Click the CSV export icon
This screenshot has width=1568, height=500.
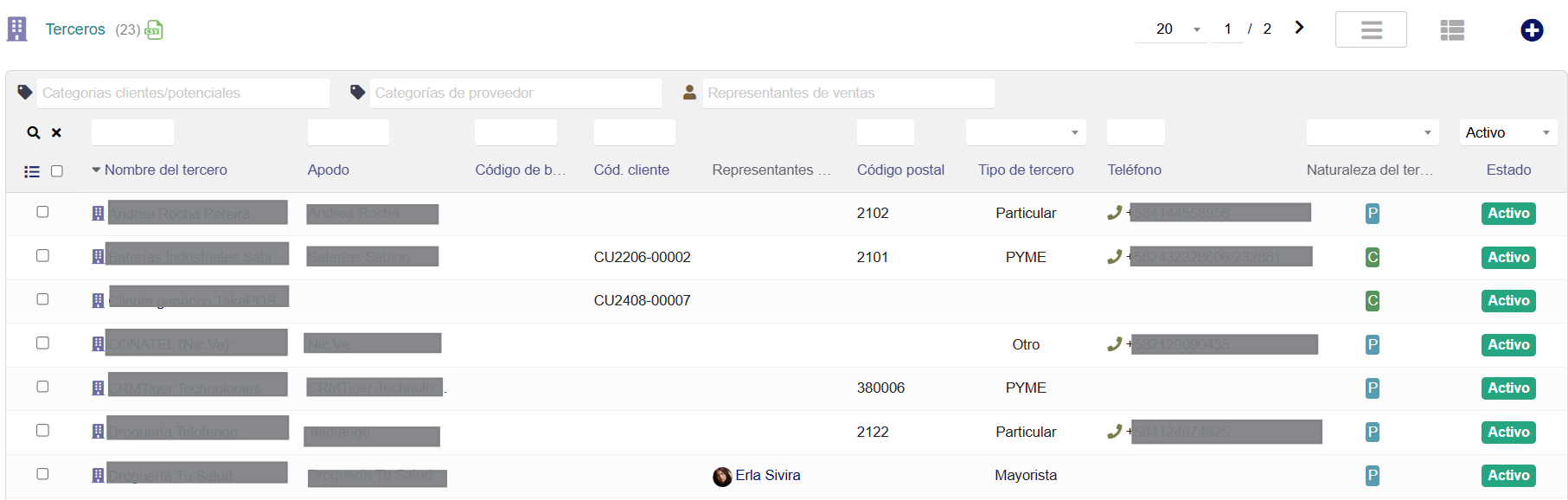(154, 30)
